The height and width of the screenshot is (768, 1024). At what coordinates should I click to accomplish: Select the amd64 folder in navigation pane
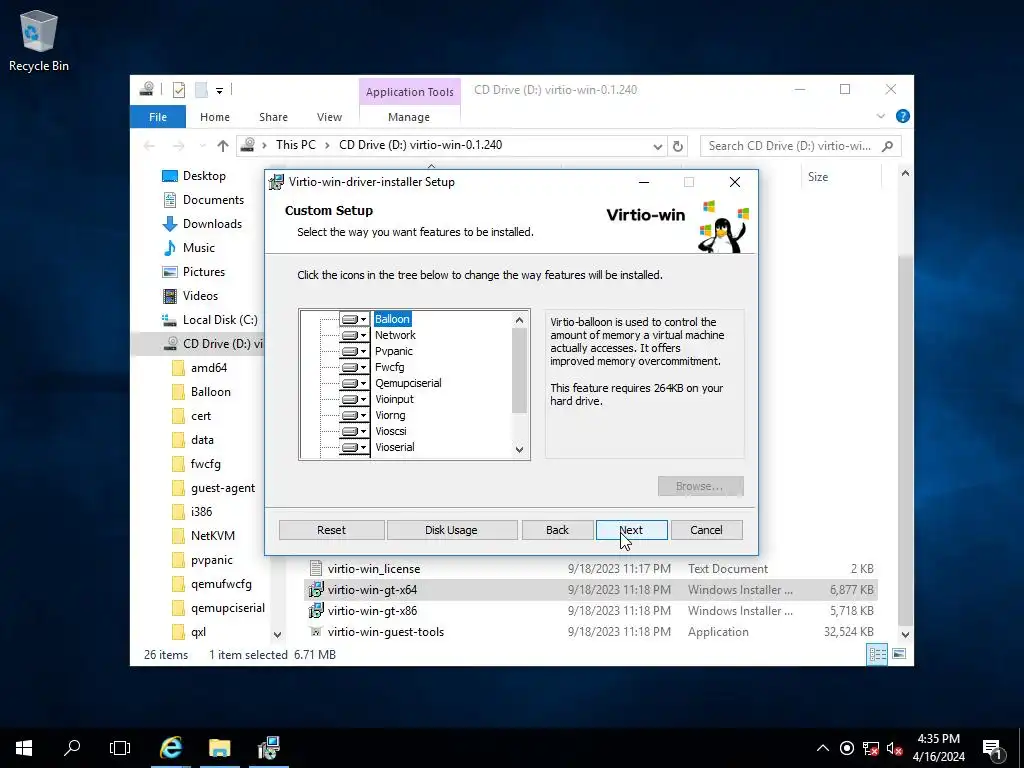pos(209,368)
